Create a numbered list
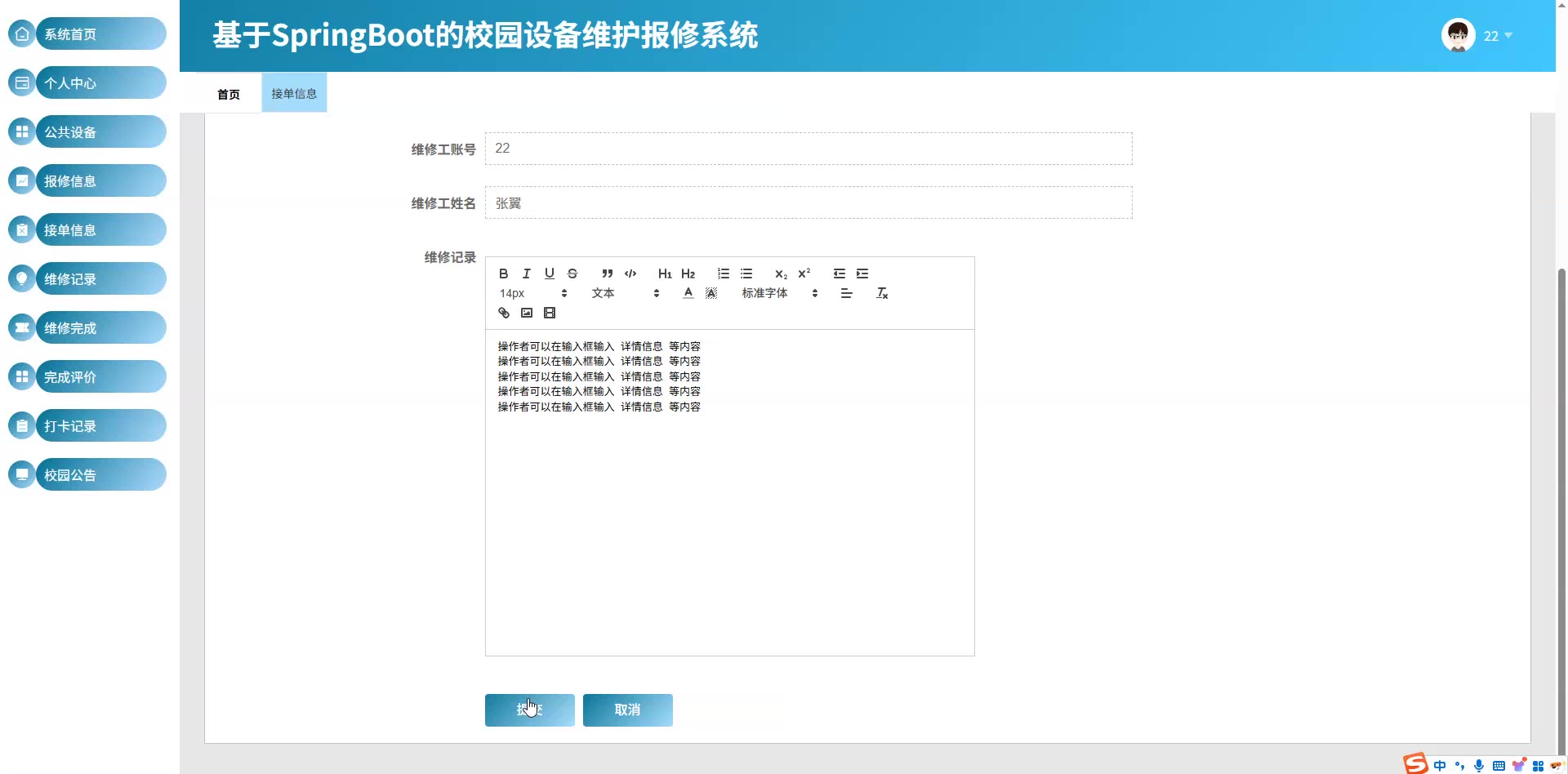The width and height of the screenshot is (1568, 774). pyautogui.click(x=724, y=274)
